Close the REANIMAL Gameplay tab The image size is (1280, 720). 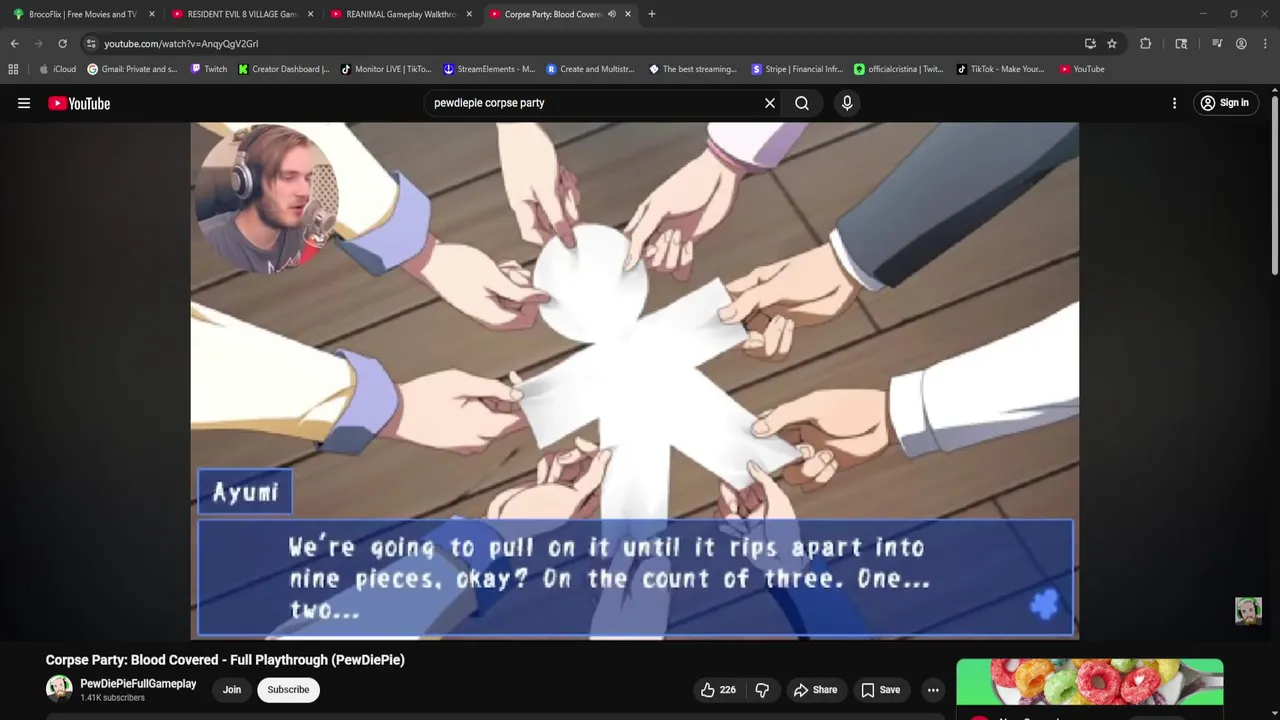click(469, 14)
